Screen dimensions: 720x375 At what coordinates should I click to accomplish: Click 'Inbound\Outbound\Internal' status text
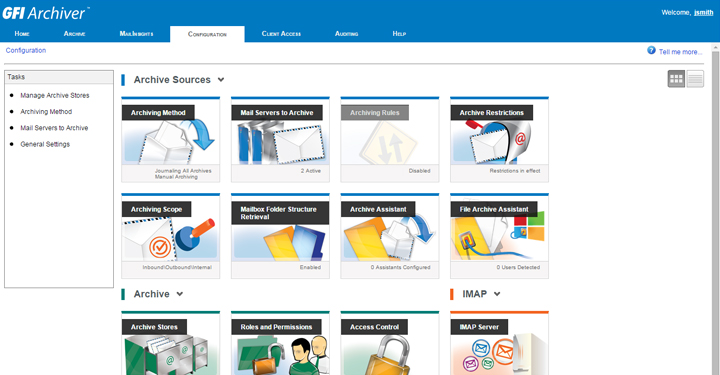177,267
